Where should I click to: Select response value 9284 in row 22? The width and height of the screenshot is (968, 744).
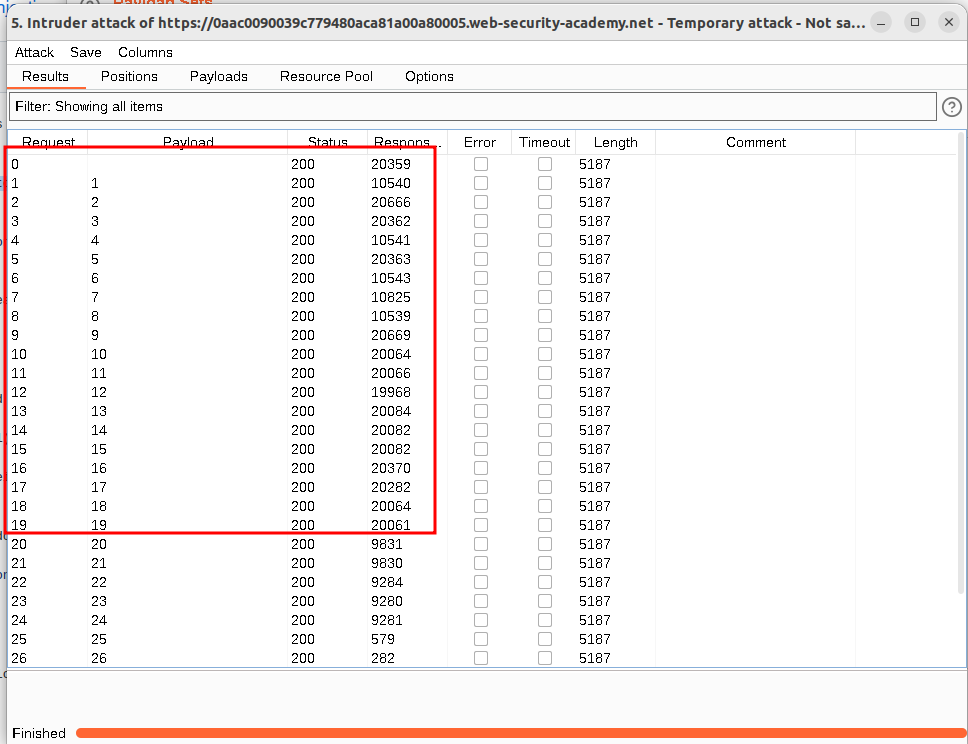pos(386,582)
